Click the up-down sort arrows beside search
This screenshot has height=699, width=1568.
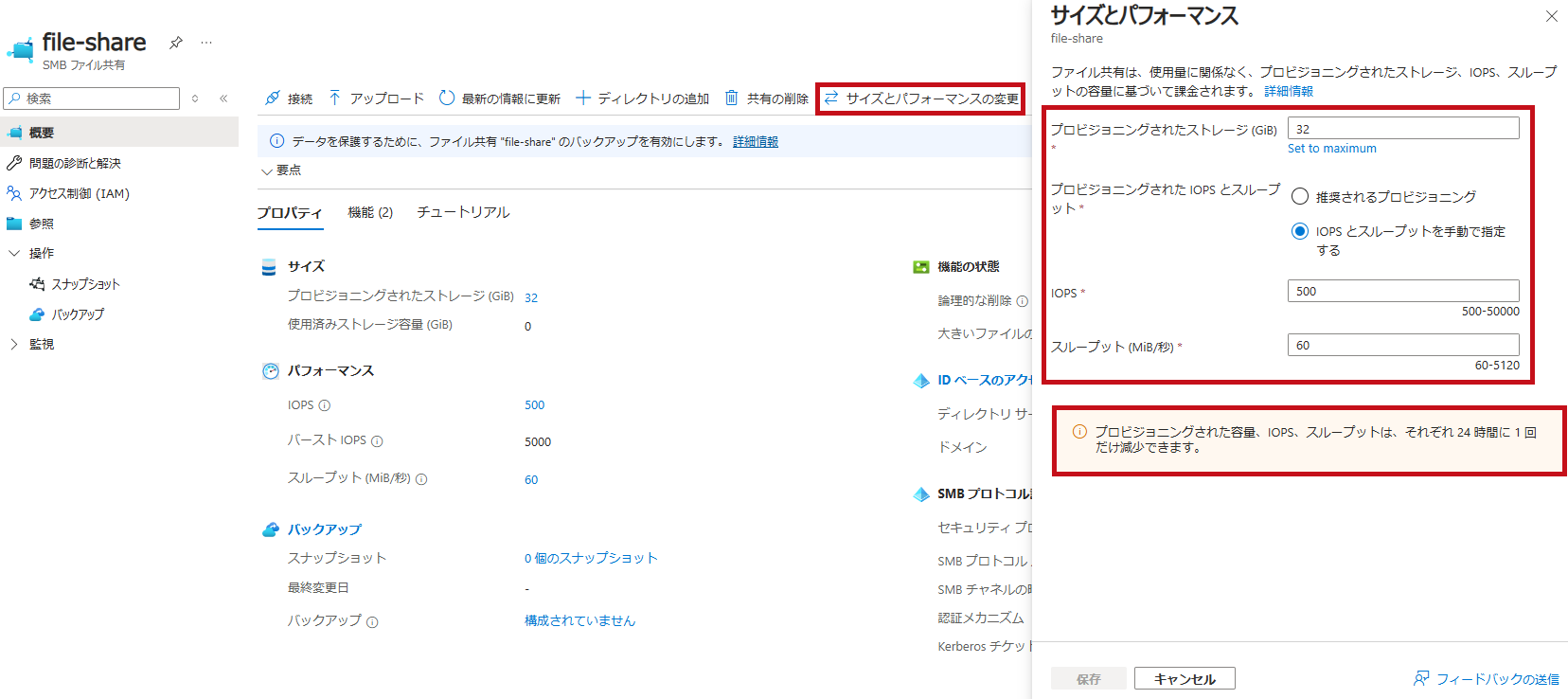[x=195, y=99]
